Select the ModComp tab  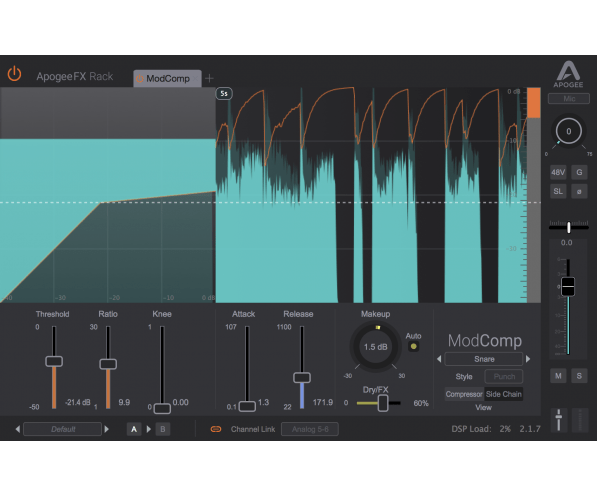tap(168, 78)
